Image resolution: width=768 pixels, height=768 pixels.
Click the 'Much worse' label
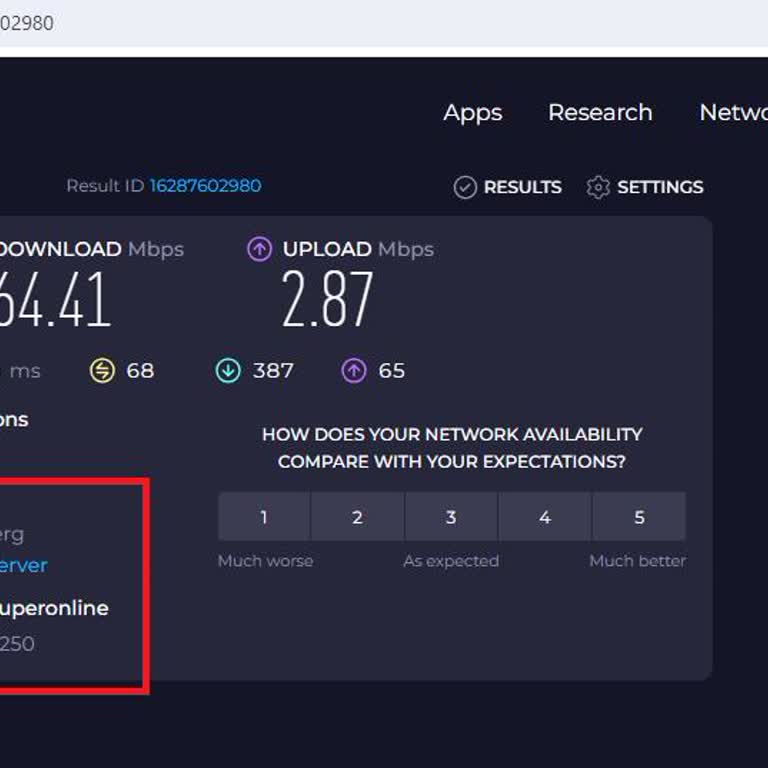pos(265,561)
